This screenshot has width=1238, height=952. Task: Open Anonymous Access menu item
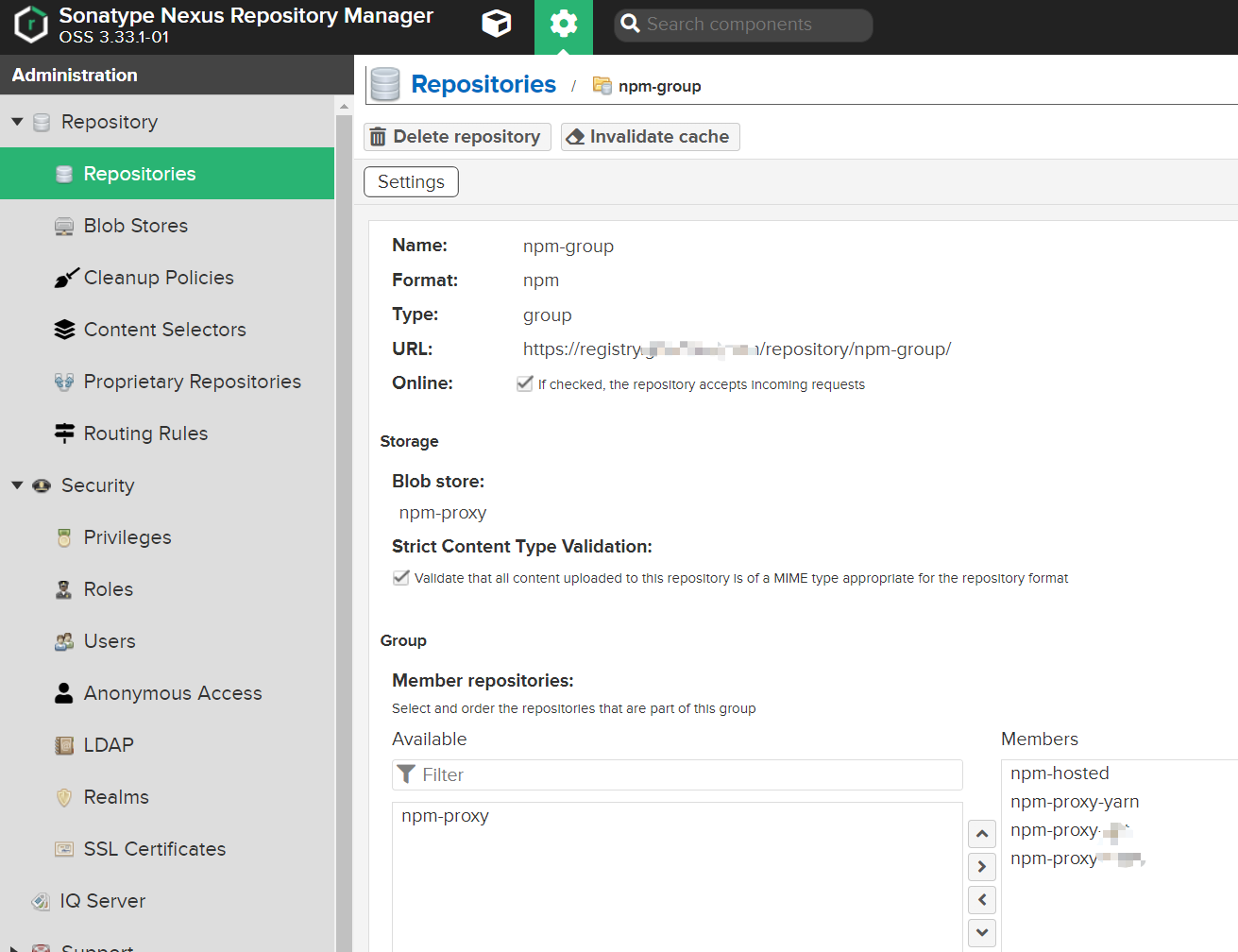coord(167,693)
